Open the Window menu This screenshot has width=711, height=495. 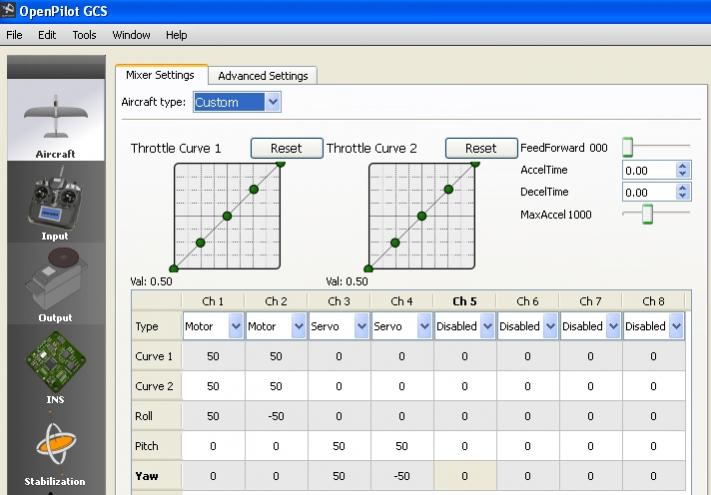131,35
